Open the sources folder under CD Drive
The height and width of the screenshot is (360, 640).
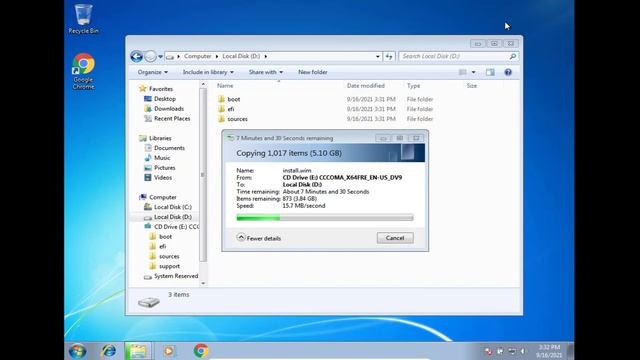[164, 256]
